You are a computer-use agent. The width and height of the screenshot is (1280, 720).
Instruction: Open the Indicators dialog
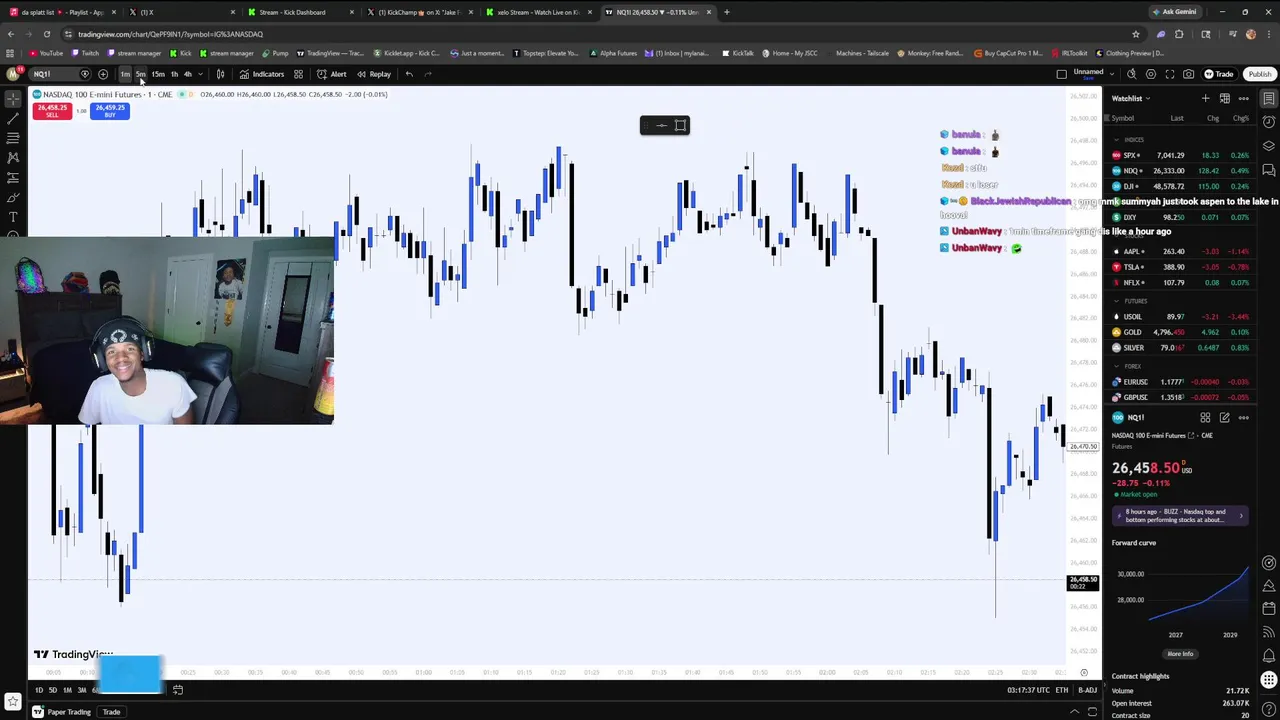click(x=262, y=74)
